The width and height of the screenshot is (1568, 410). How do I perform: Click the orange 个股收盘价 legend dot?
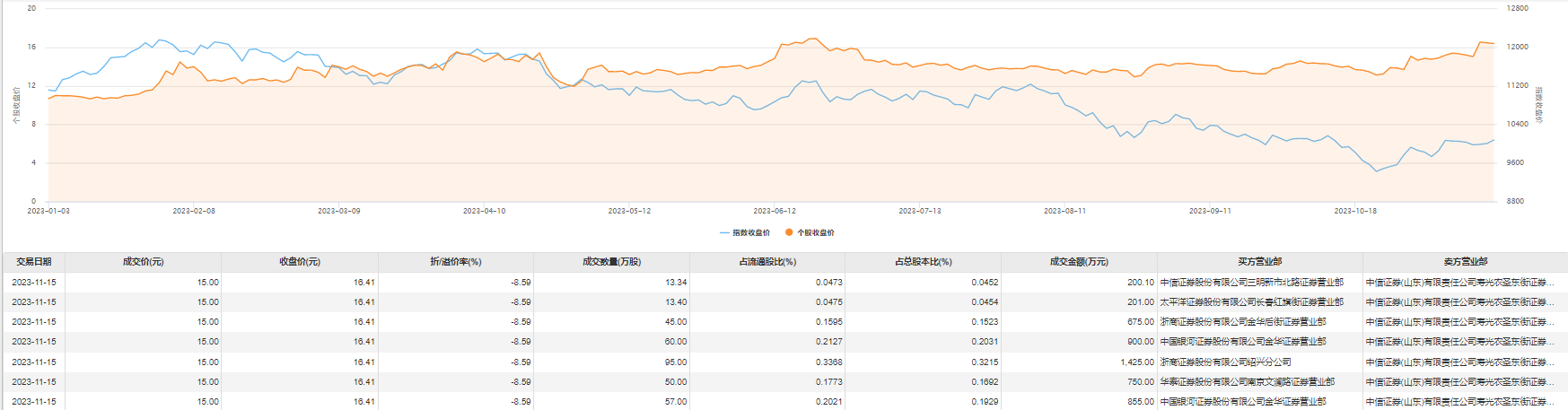789,232
